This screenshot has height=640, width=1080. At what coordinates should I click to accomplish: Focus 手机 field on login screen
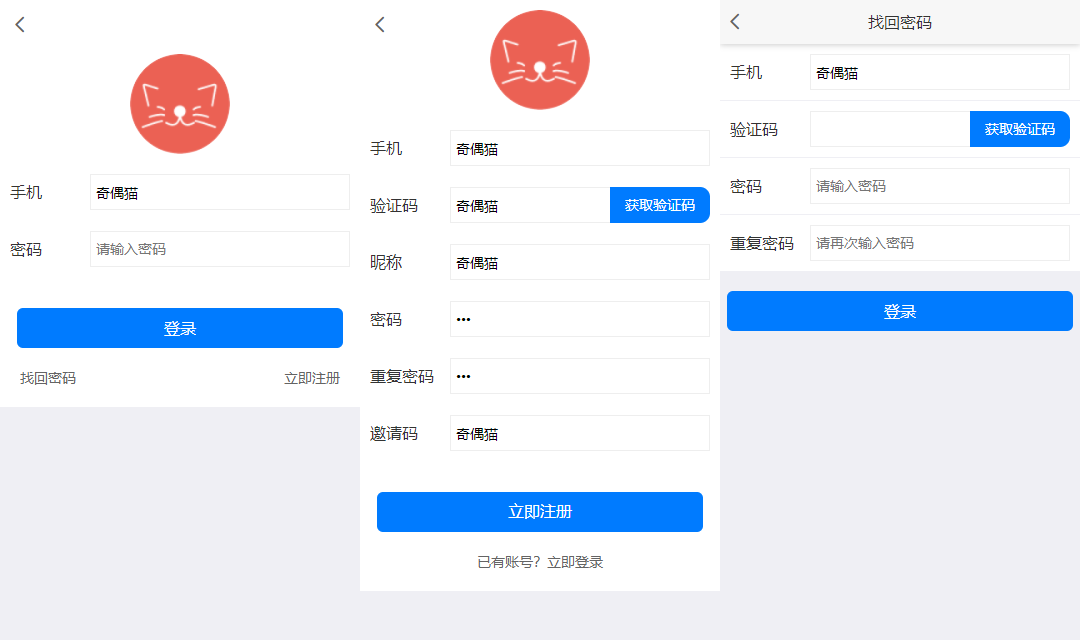point(220,192)
